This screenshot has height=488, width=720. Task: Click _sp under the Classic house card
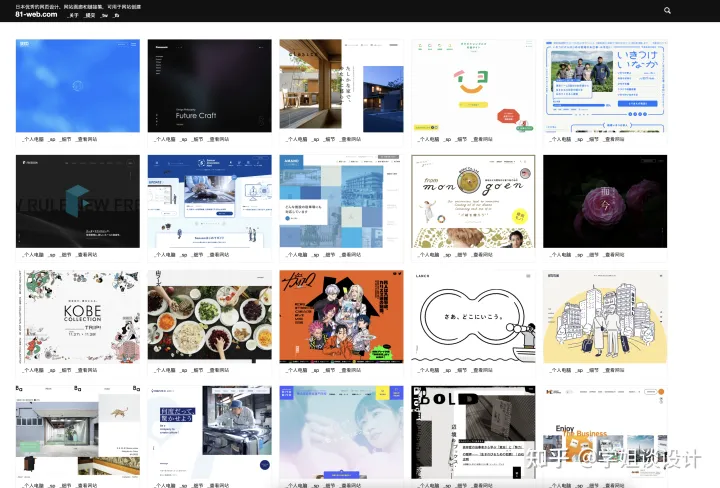[315, 139]
